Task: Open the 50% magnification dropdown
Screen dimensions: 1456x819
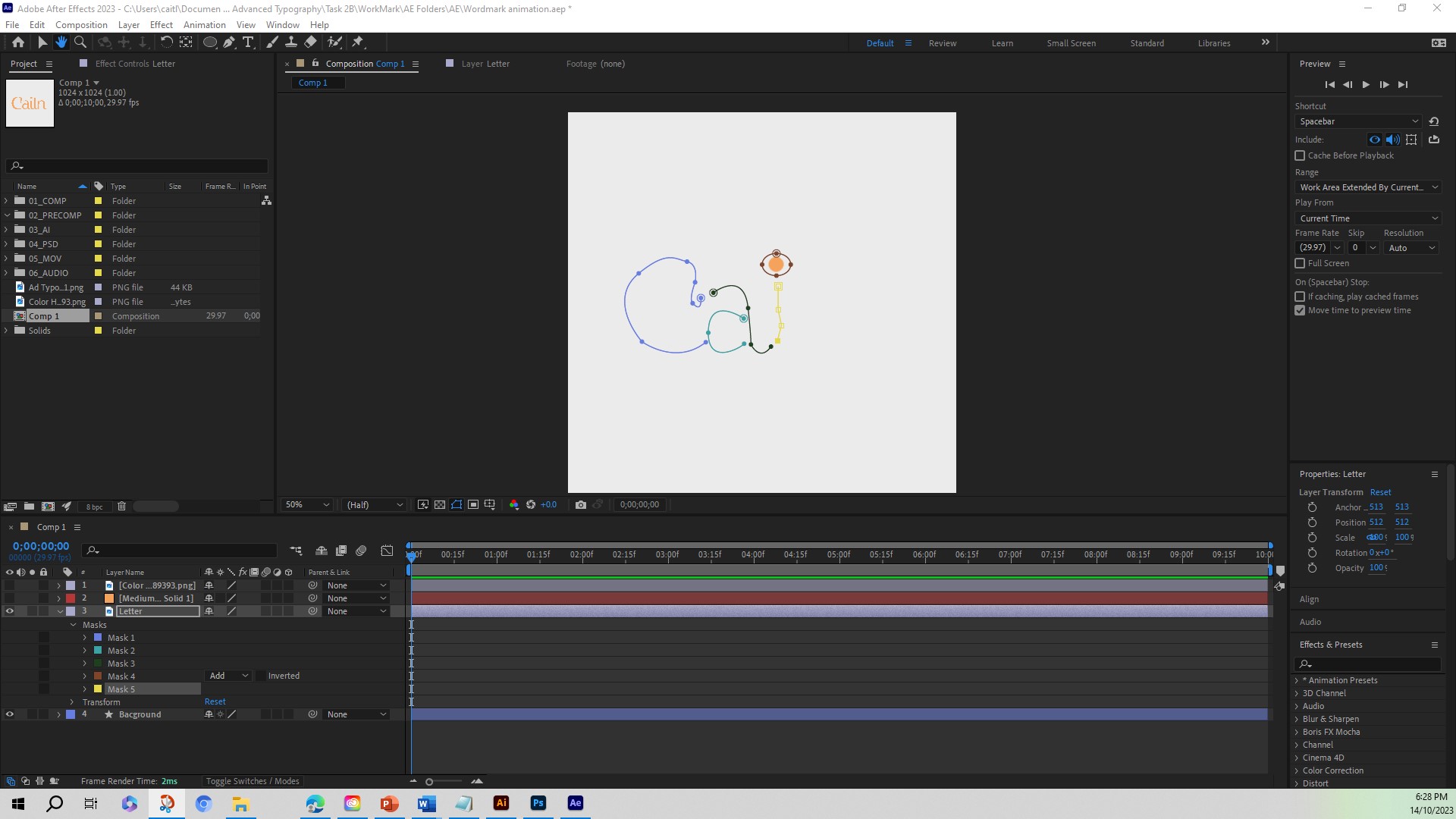Action: (307, 504)
